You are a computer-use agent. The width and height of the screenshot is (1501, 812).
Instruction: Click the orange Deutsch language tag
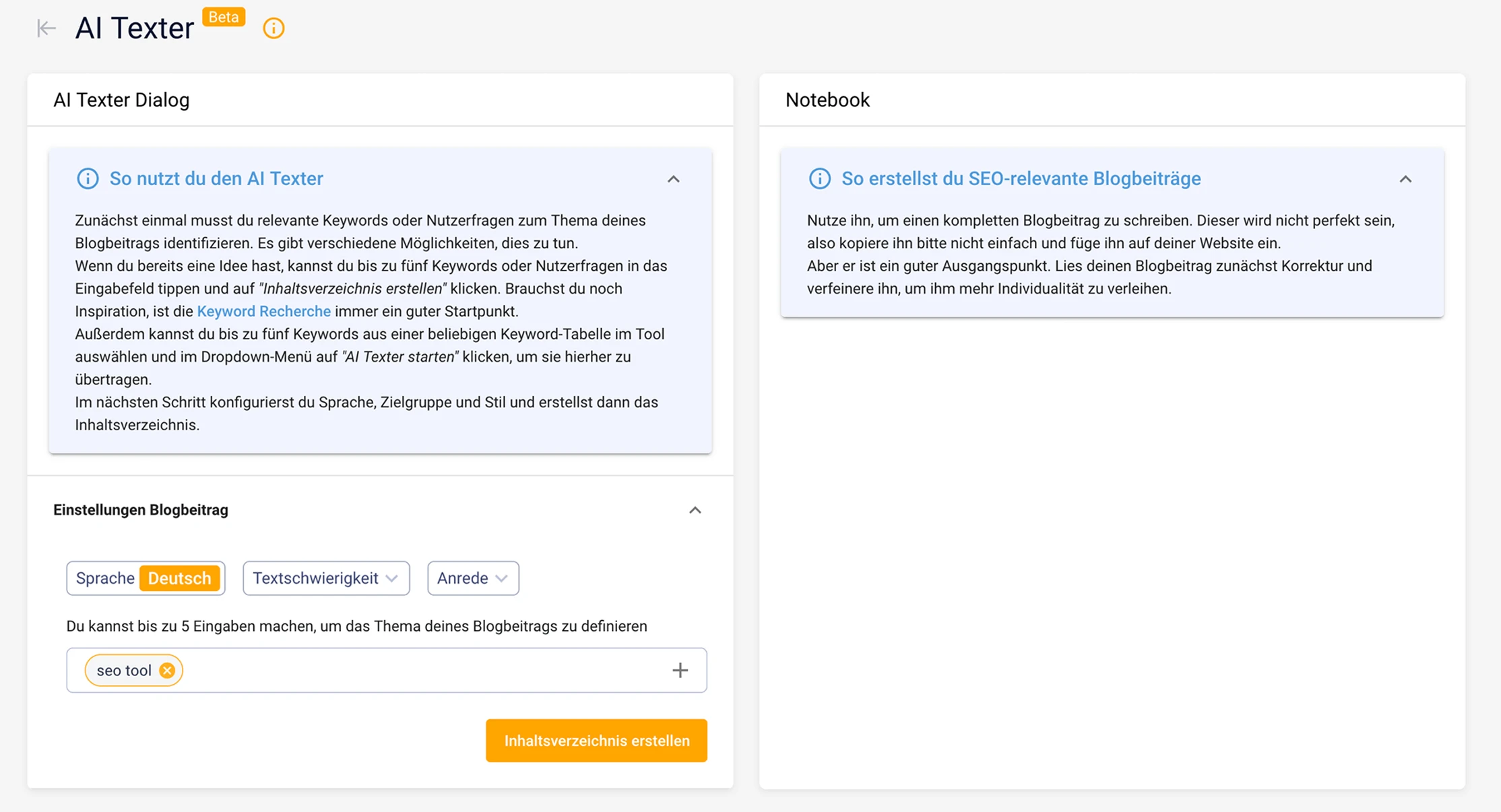(179, 578)
